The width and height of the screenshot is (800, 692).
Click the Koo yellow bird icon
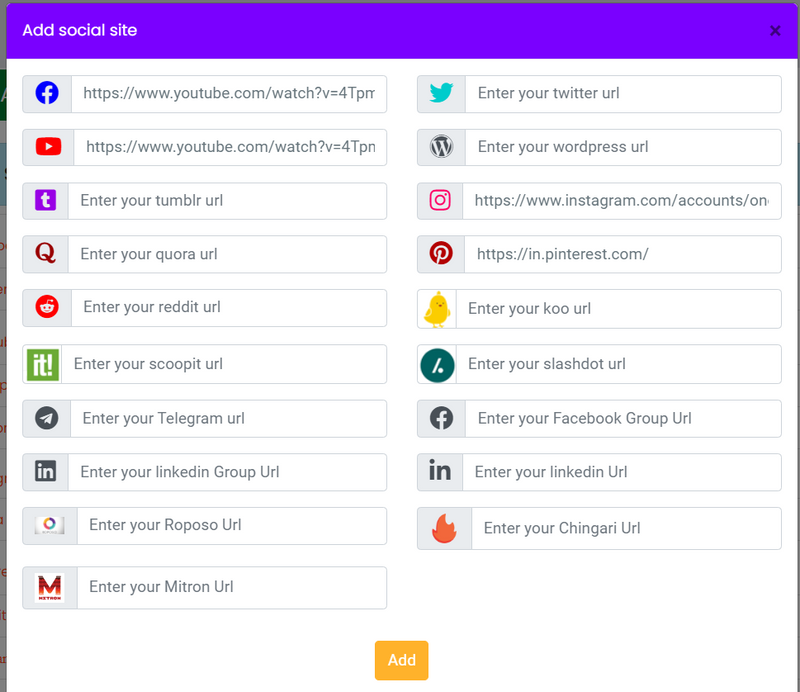coord(437,309)
